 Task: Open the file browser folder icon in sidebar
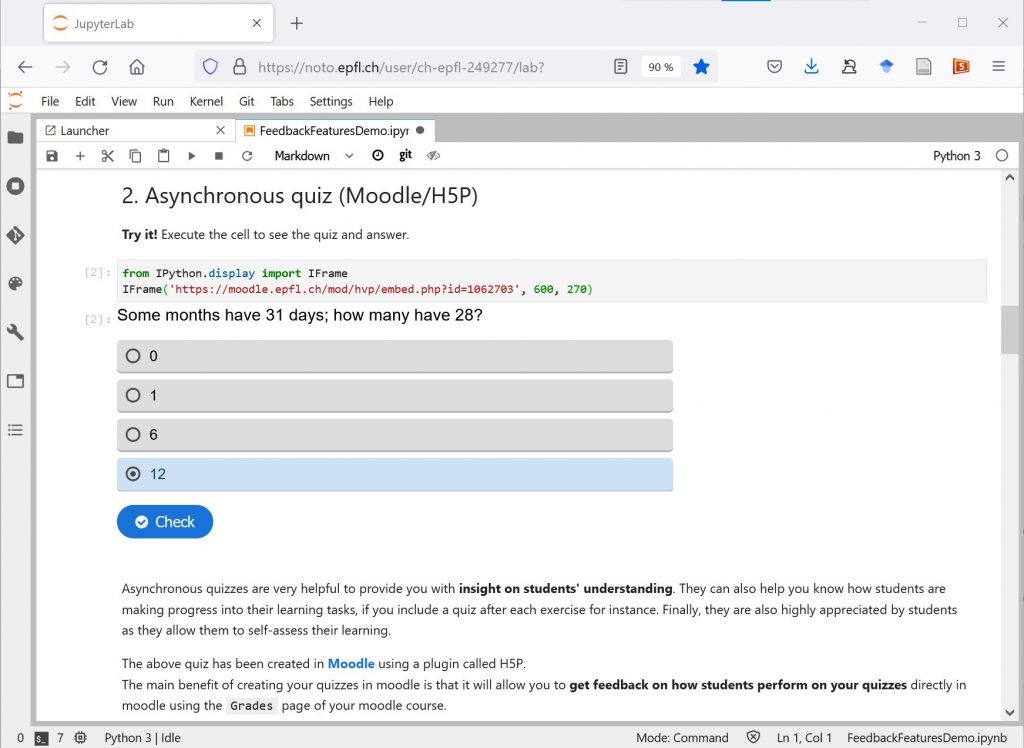15,138
